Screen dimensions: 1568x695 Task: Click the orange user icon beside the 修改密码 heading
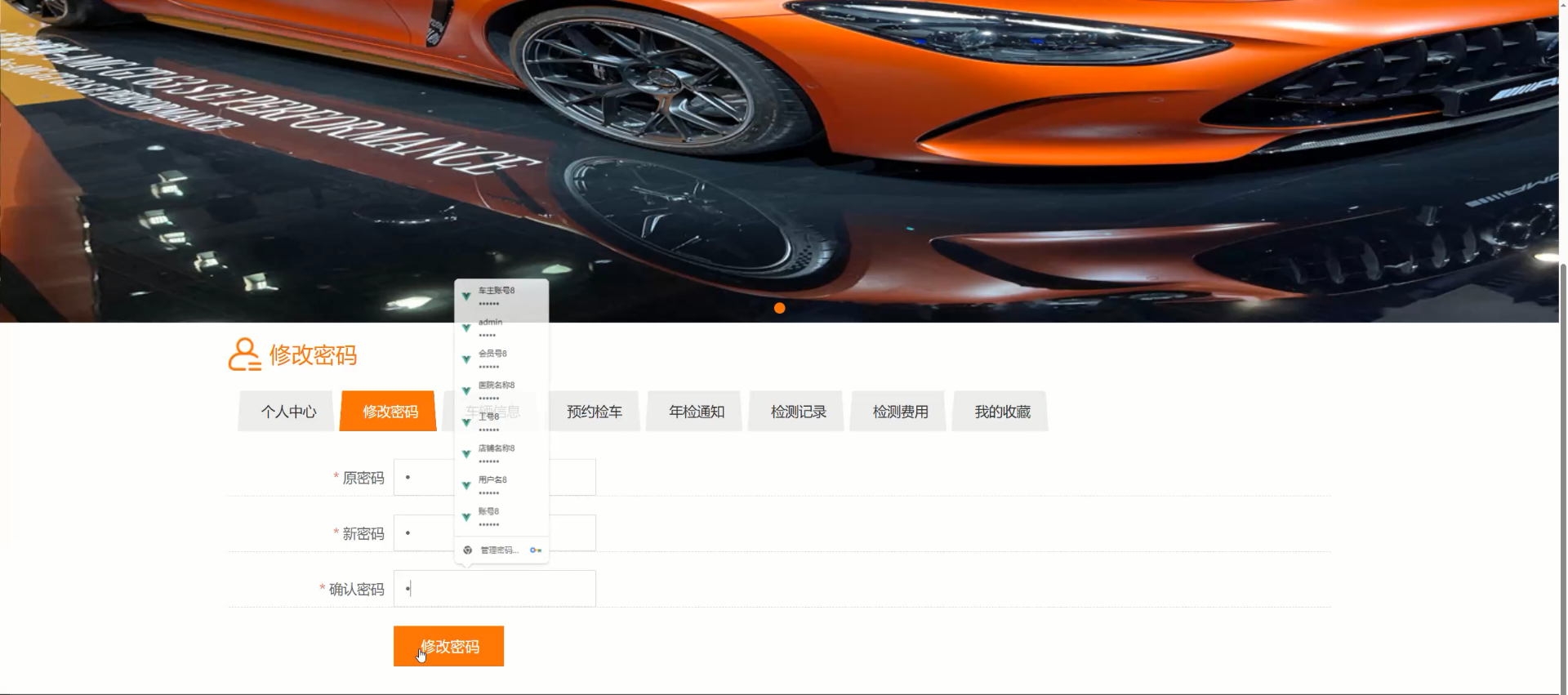click(x=244, y=354)
